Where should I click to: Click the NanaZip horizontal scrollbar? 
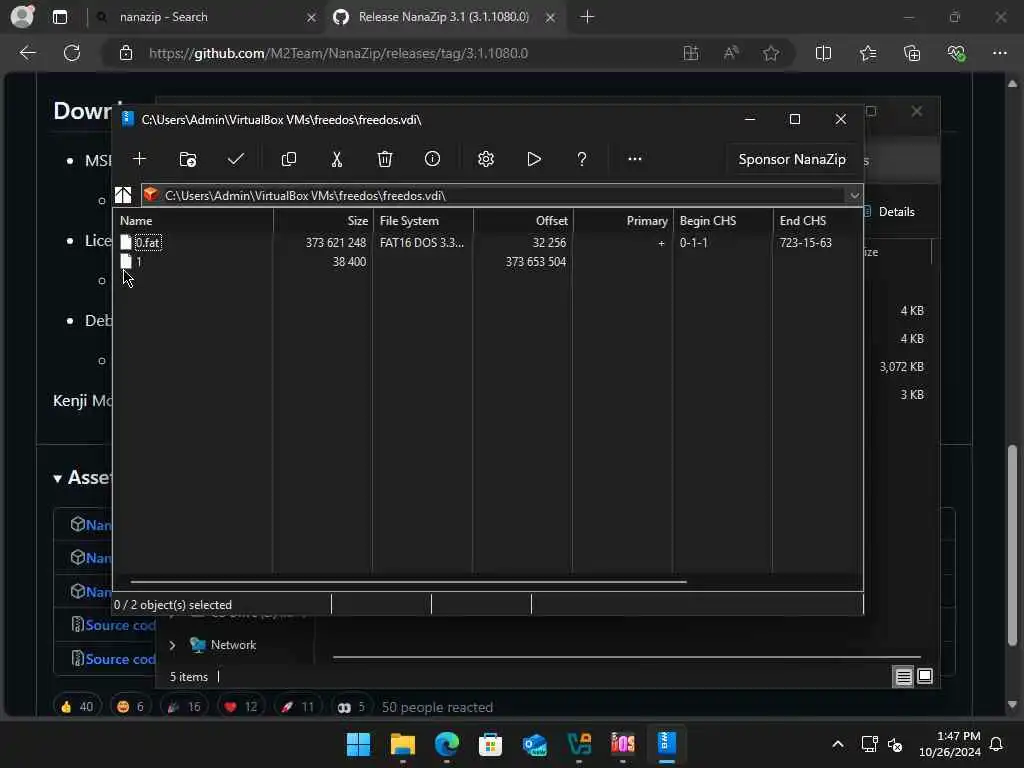(408, 581)
